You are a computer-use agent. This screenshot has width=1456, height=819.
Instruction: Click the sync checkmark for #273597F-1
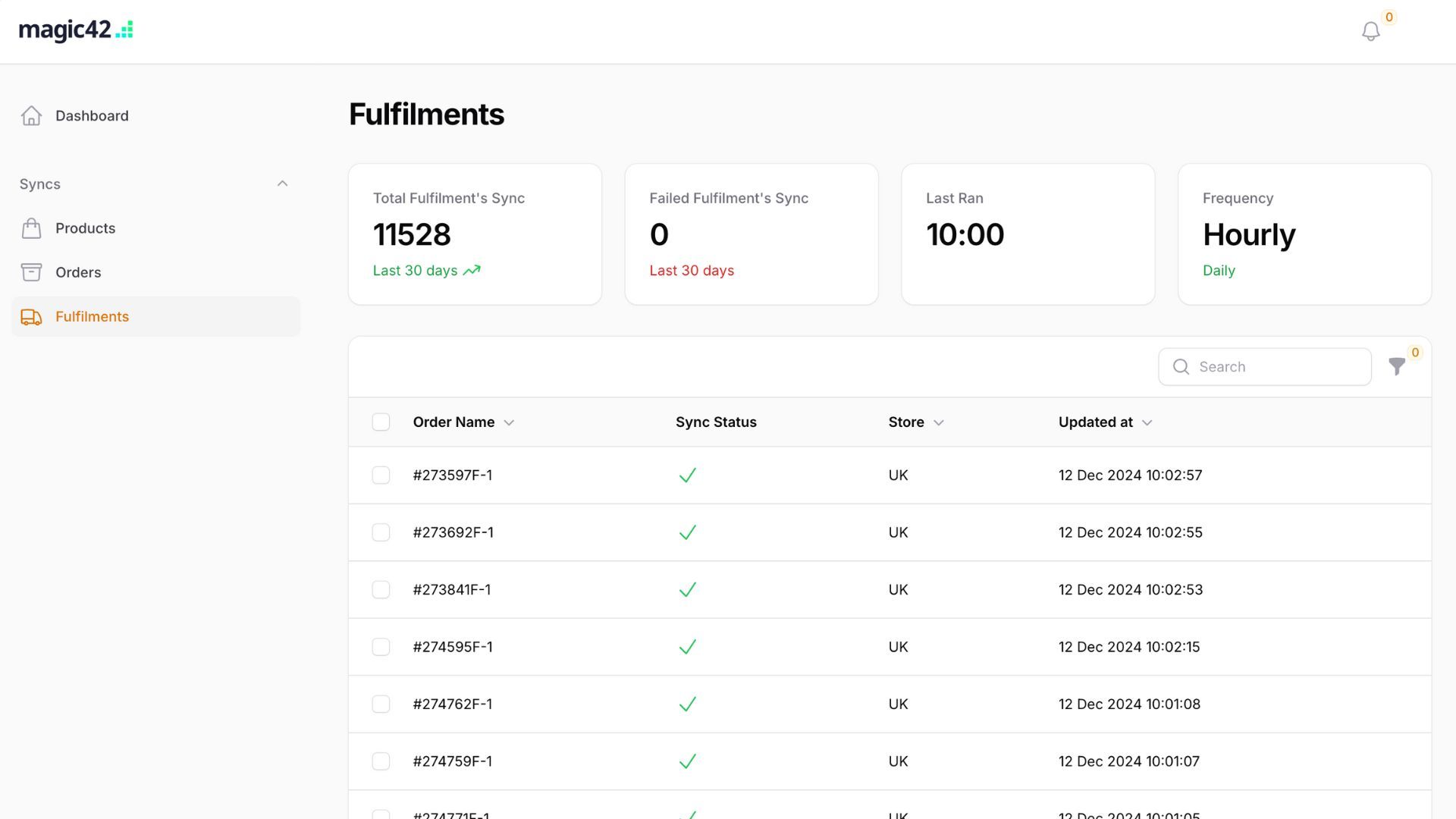[x=687, y=475]
